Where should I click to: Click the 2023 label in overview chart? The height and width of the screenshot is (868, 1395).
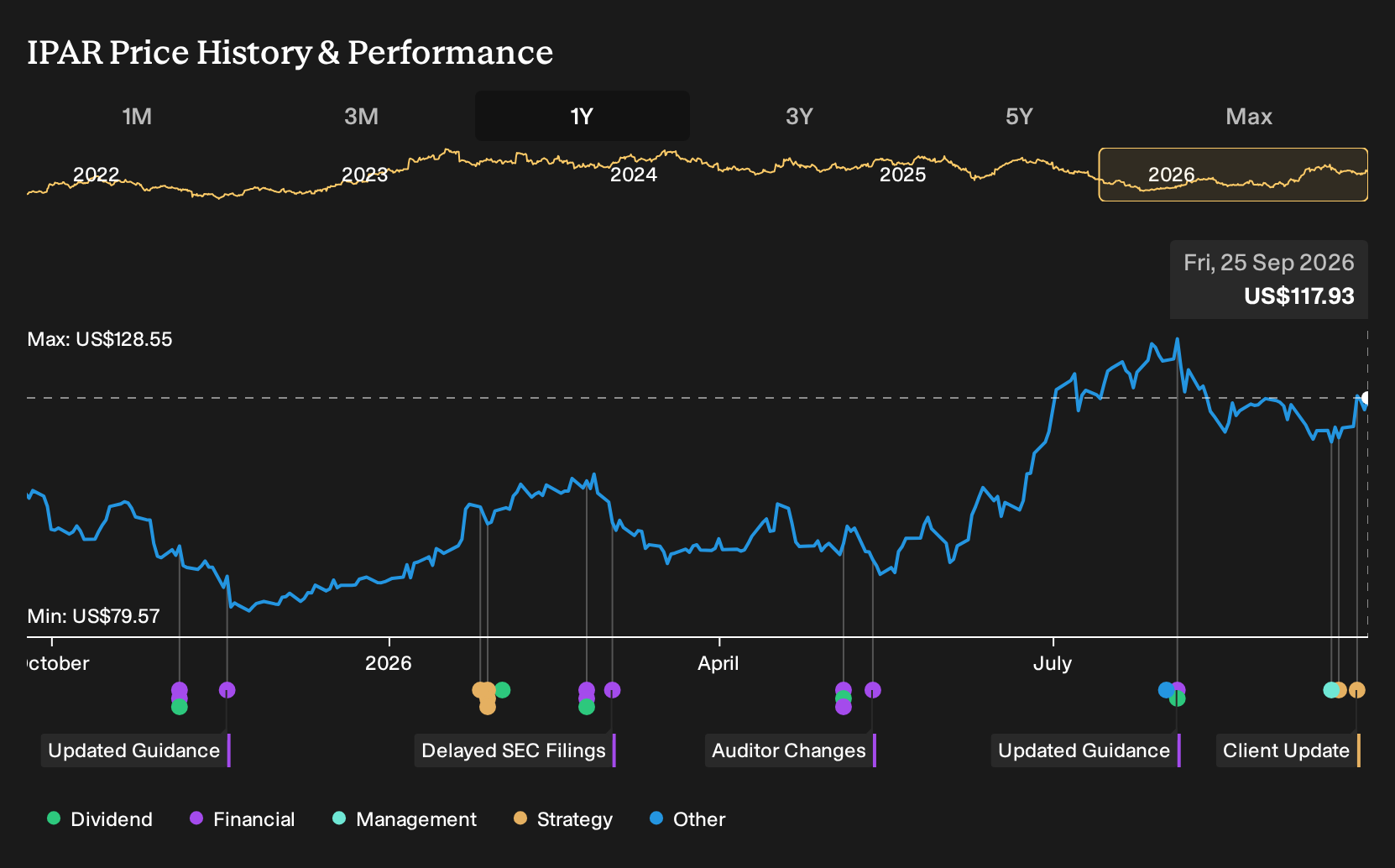[364, 175]
